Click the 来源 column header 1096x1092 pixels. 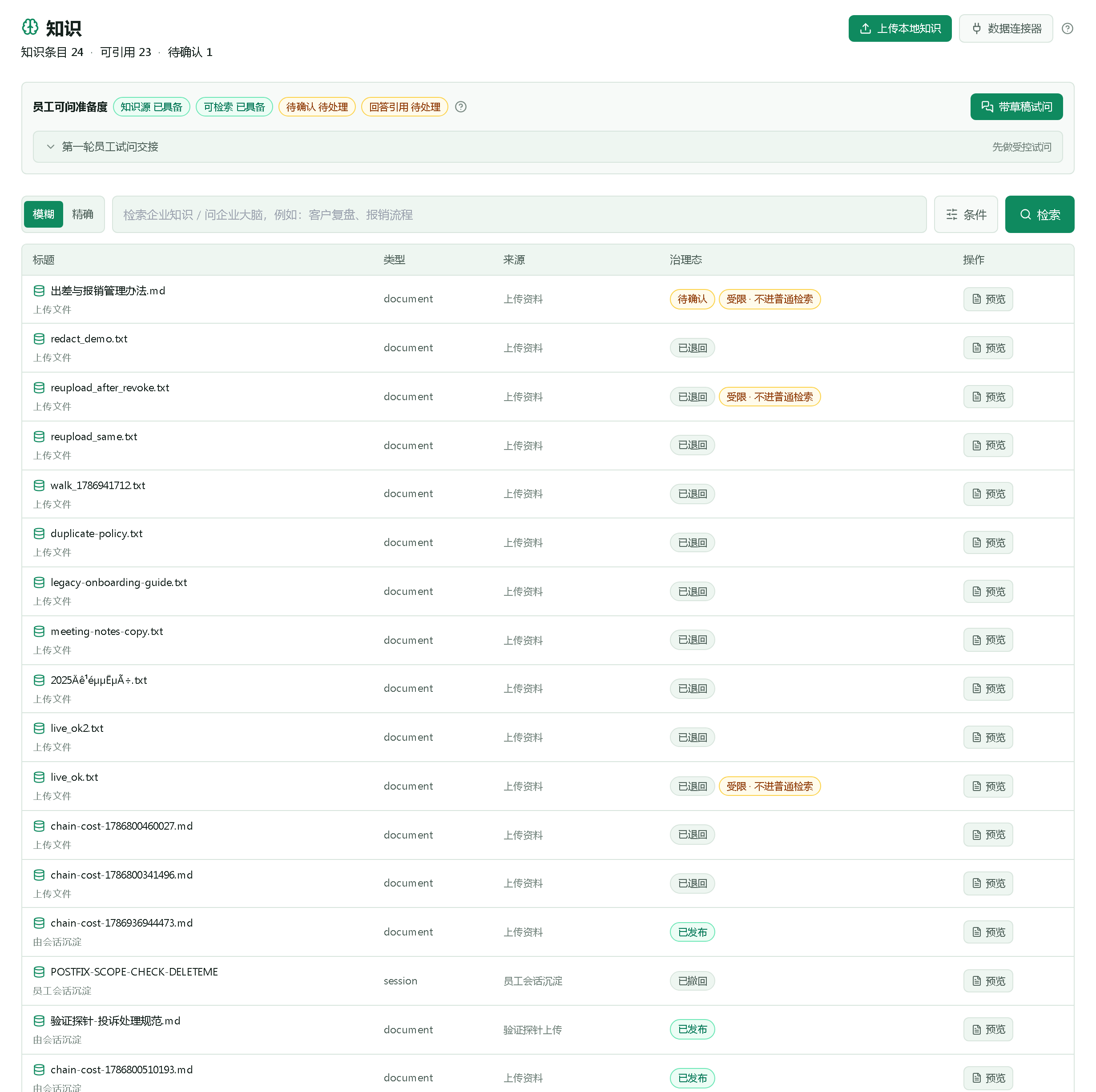click(514, 260)
